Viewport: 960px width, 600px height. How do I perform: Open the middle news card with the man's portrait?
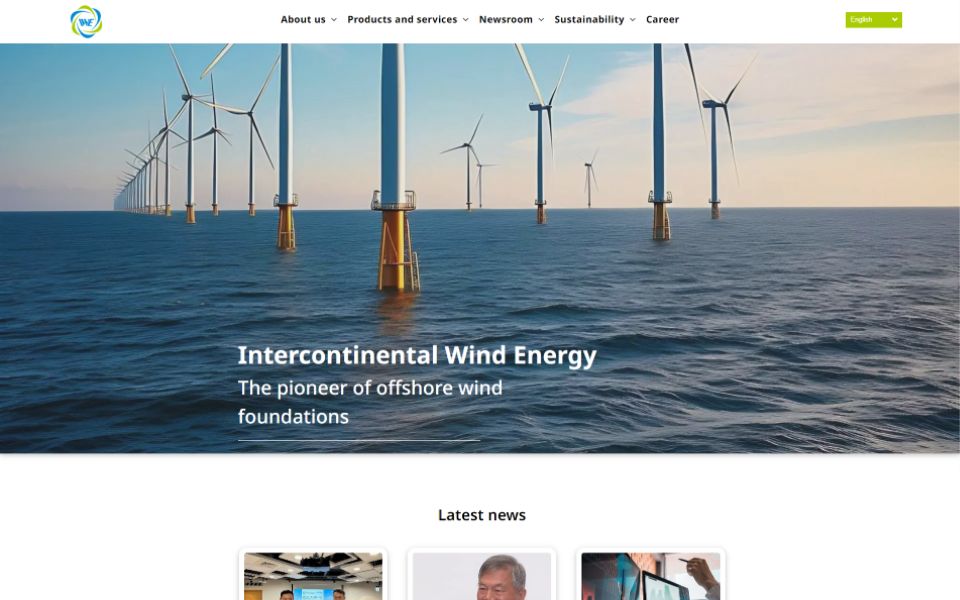click(x=482, y=576)
